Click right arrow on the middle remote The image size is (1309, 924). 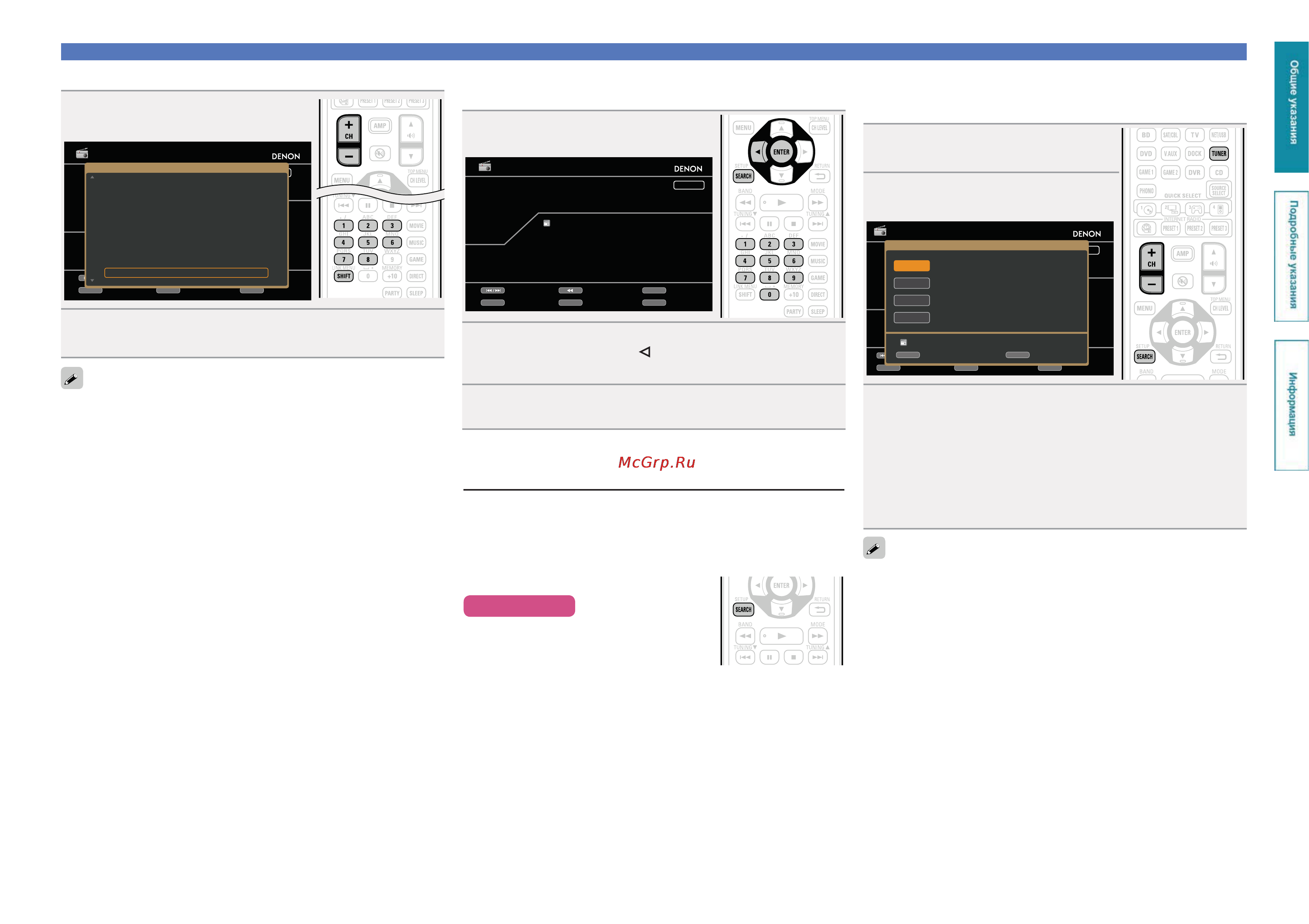tap(805, 152)
